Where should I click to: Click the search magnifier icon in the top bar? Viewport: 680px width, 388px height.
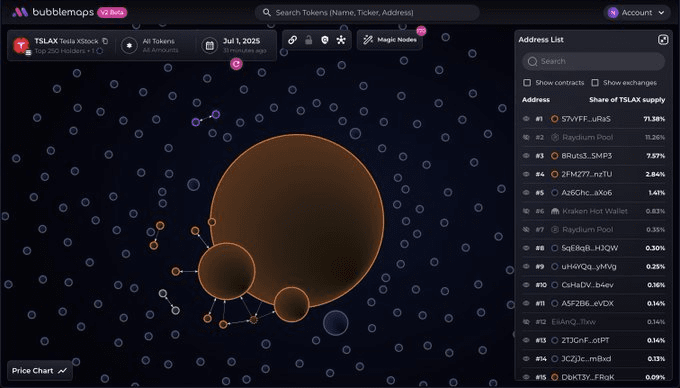[x=267, y=13]
